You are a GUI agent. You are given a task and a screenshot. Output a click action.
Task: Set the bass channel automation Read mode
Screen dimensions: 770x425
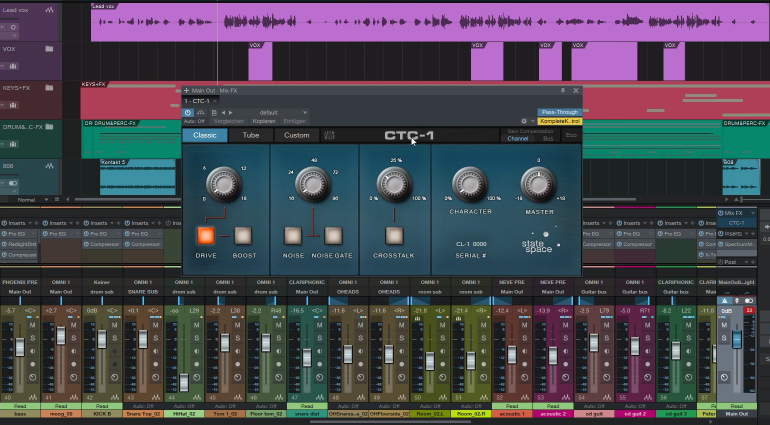pyautogui.click(x=20, y=406)
